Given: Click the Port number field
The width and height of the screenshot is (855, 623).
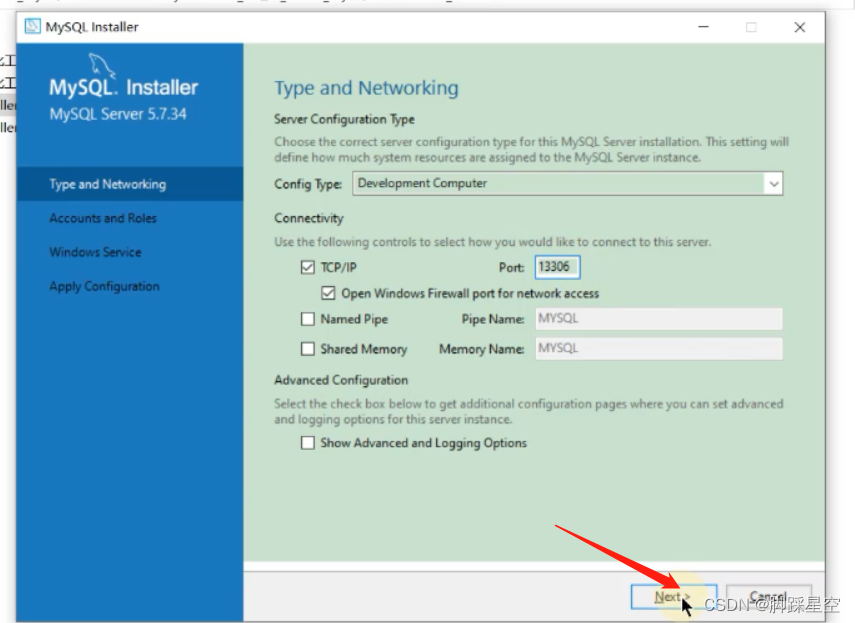Looking at the screenshot, I should (557, 267).
